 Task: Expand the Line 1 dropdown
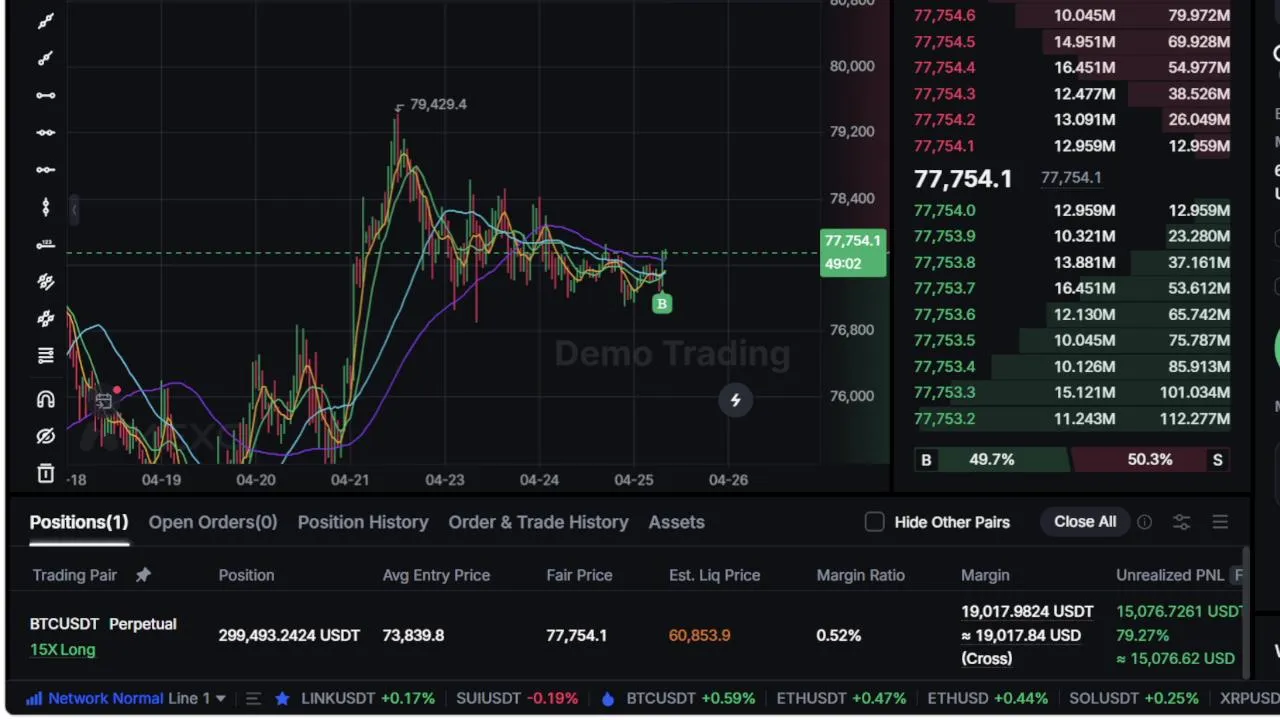click(x=197, y=698)
